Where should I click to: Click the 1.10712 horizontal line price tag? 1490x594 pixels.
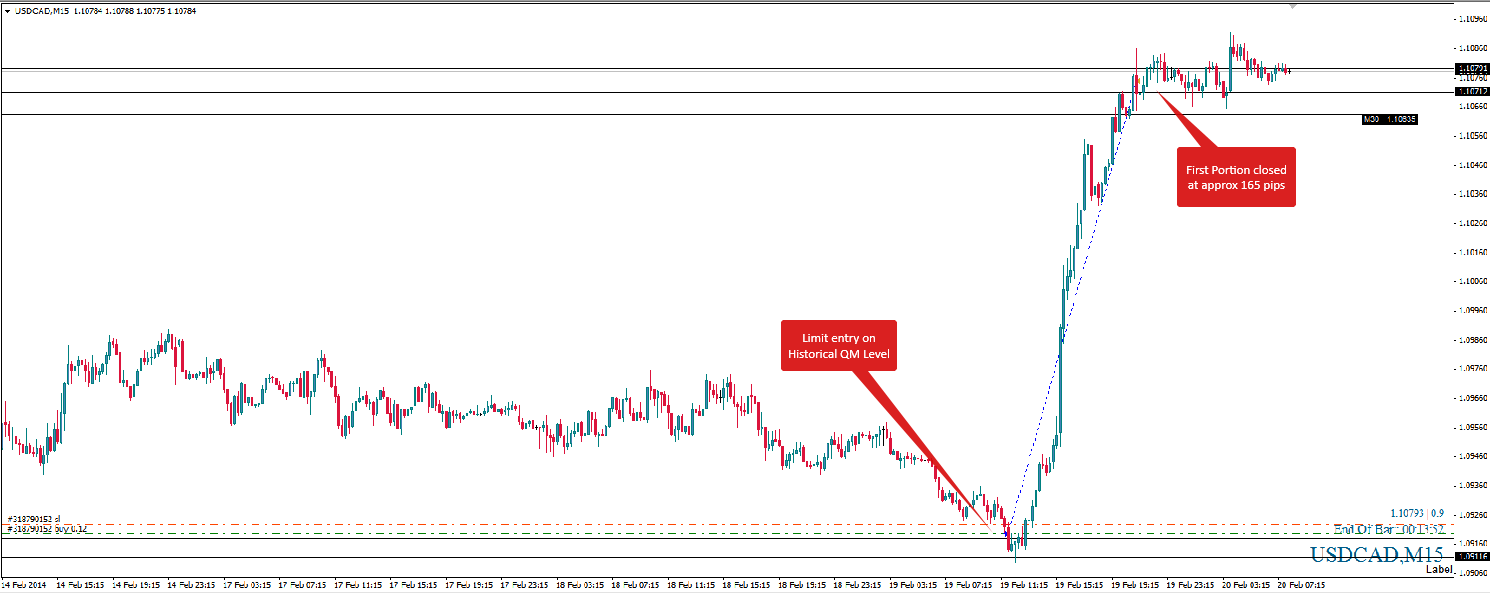(x=1470, y=91)
